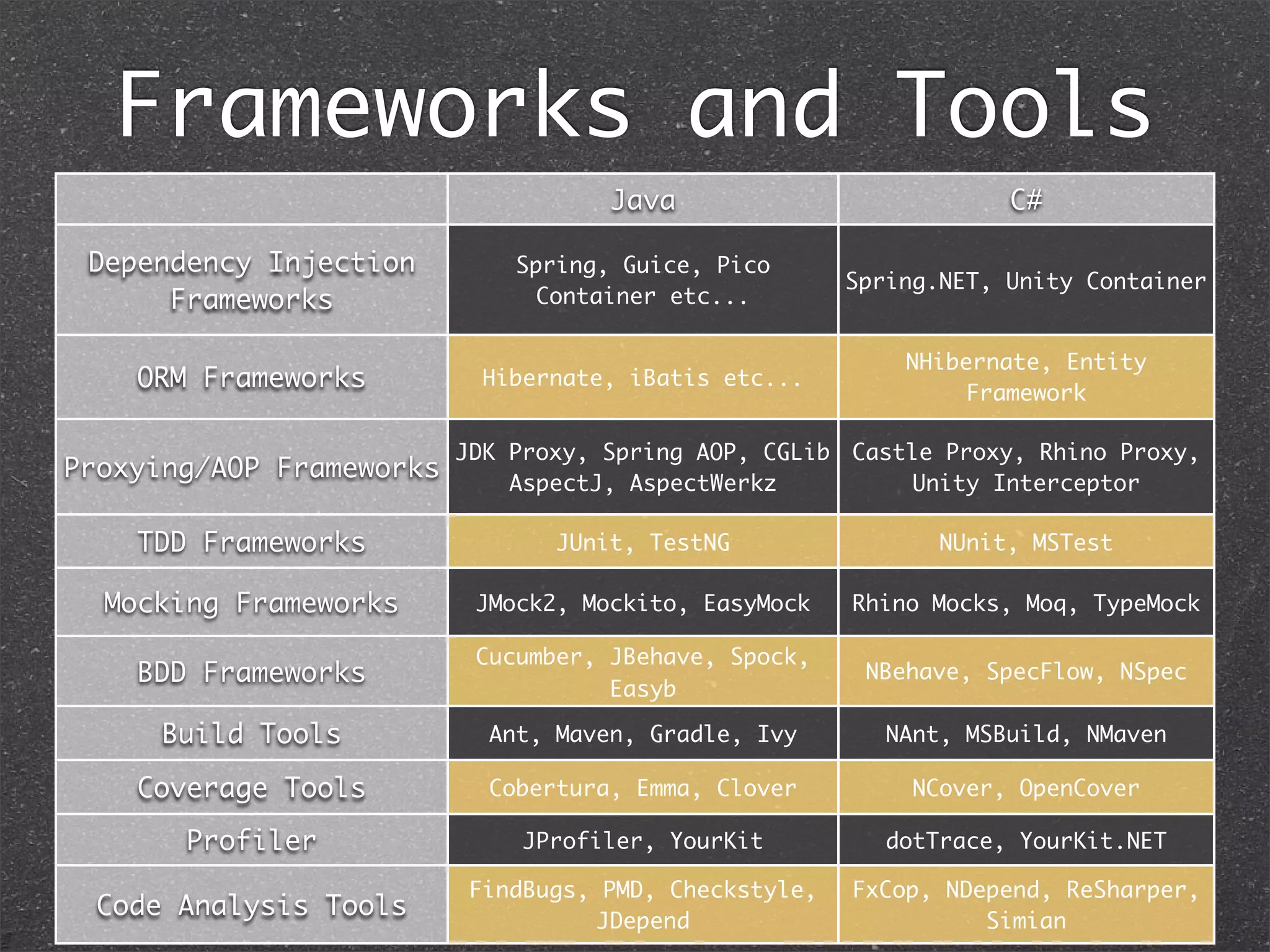Click cell 'Cobertura, Emma, Clover'
This screenshot has height=952, width=1270.
coord(643,788)
